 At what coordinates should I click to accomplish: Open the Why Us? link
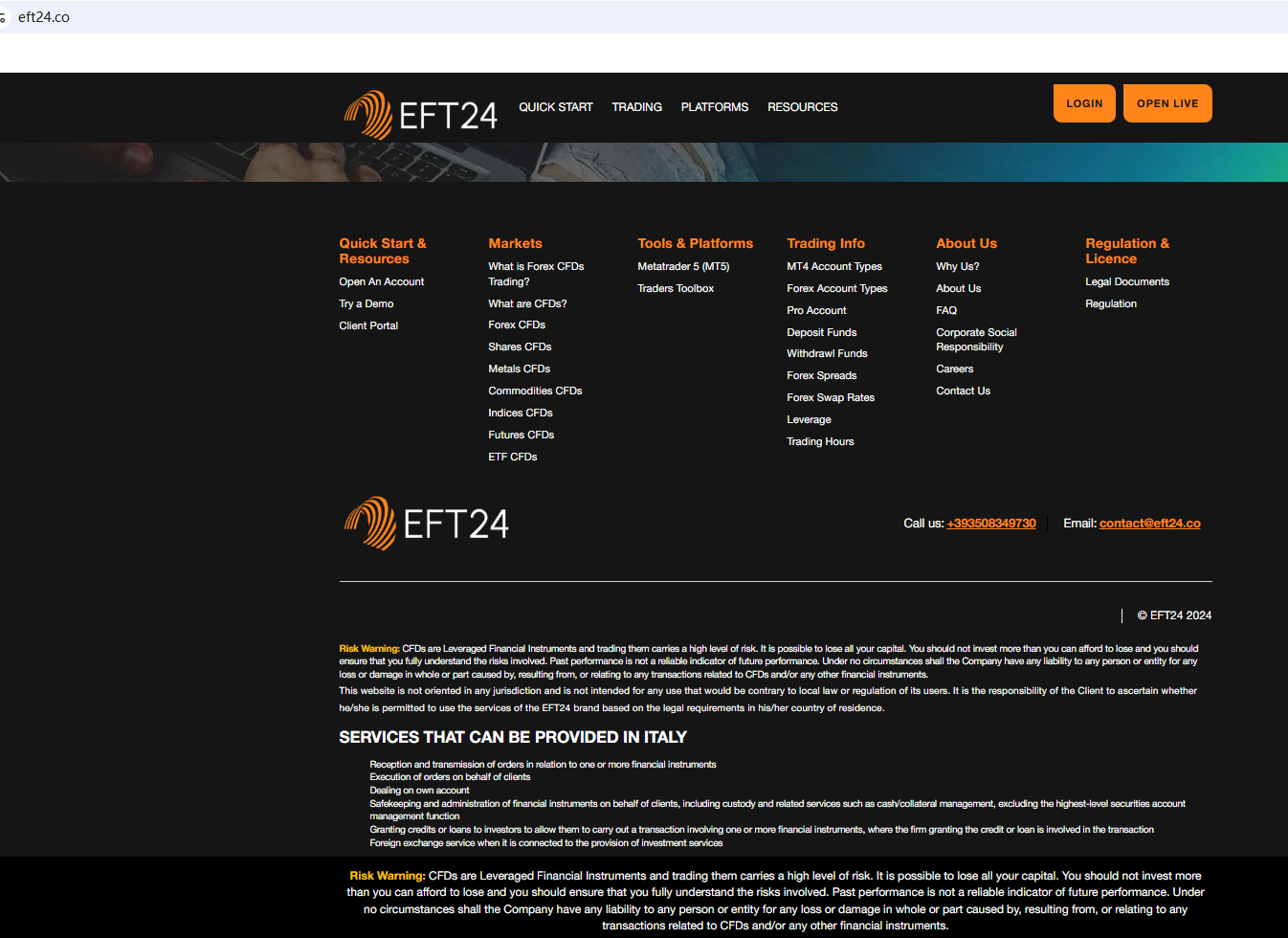[x=958, y=266]
